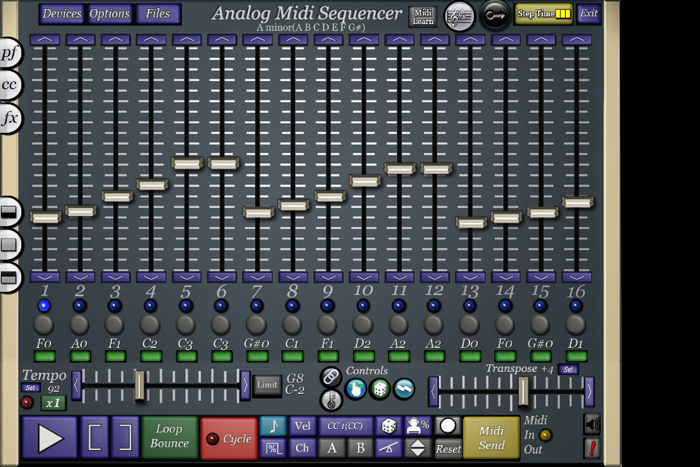Image resolution: width=700 pixels, height=467 pixels.
Task: Toggle the Cycle mode button
Action: [229, 438]
